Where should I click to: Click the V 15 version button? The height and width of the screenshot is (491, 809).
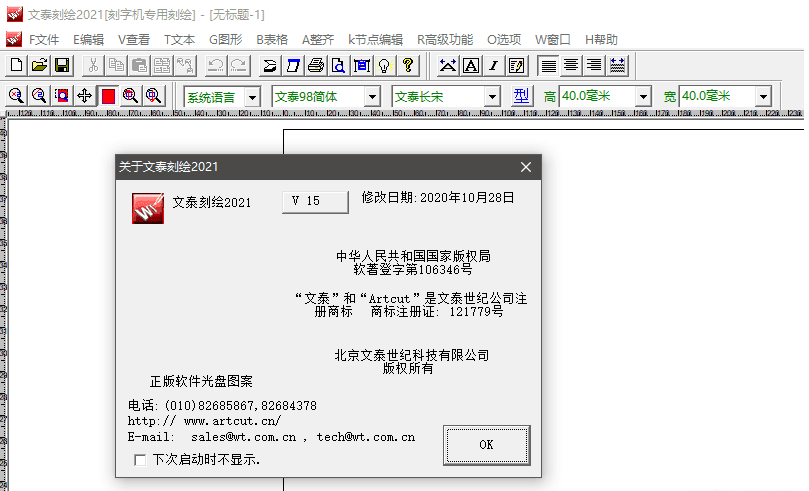pyautogui.click(x=315, y=202)
